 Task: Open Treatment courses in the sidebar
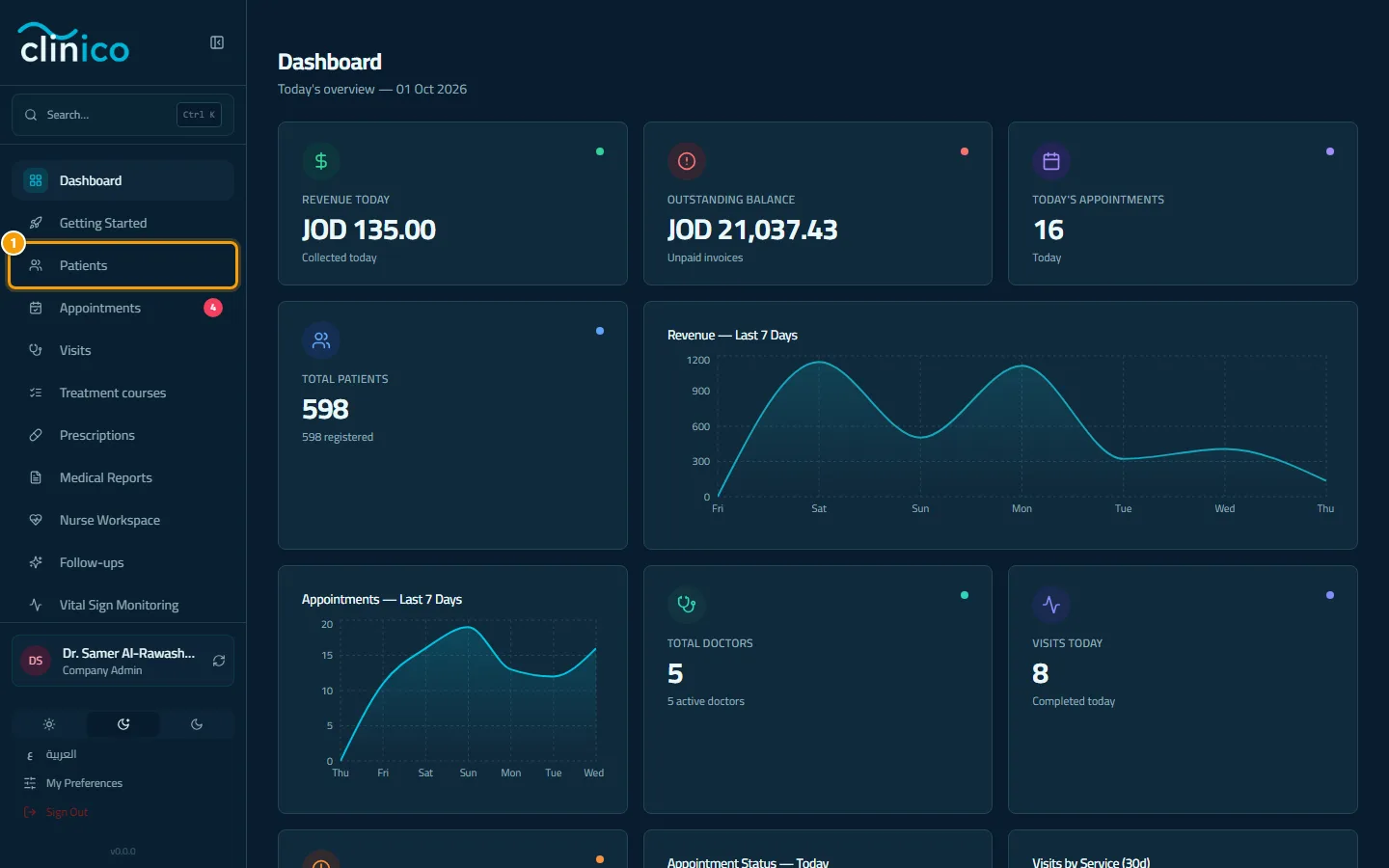(x=123, y=393)
